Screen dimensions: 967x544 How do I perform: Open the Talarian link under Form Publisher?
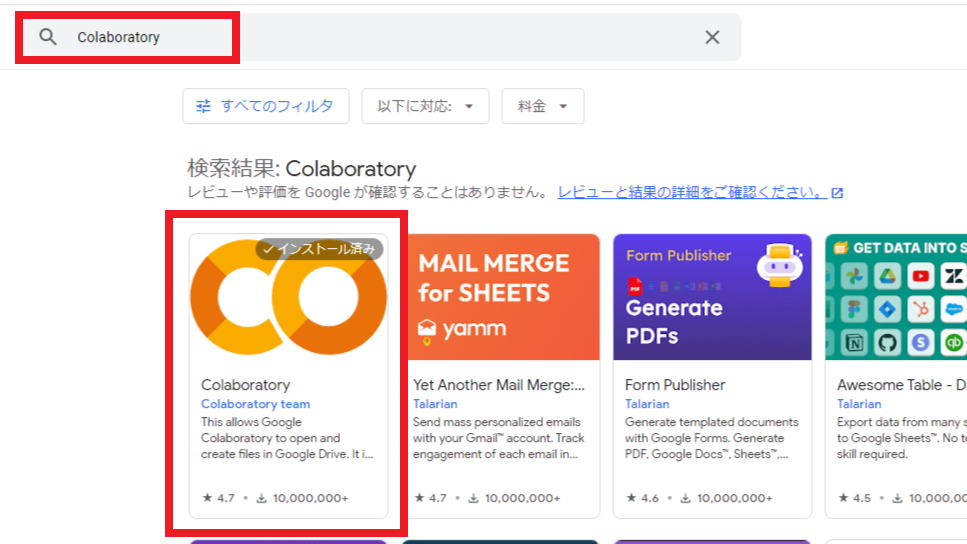[x=647, y=404]
